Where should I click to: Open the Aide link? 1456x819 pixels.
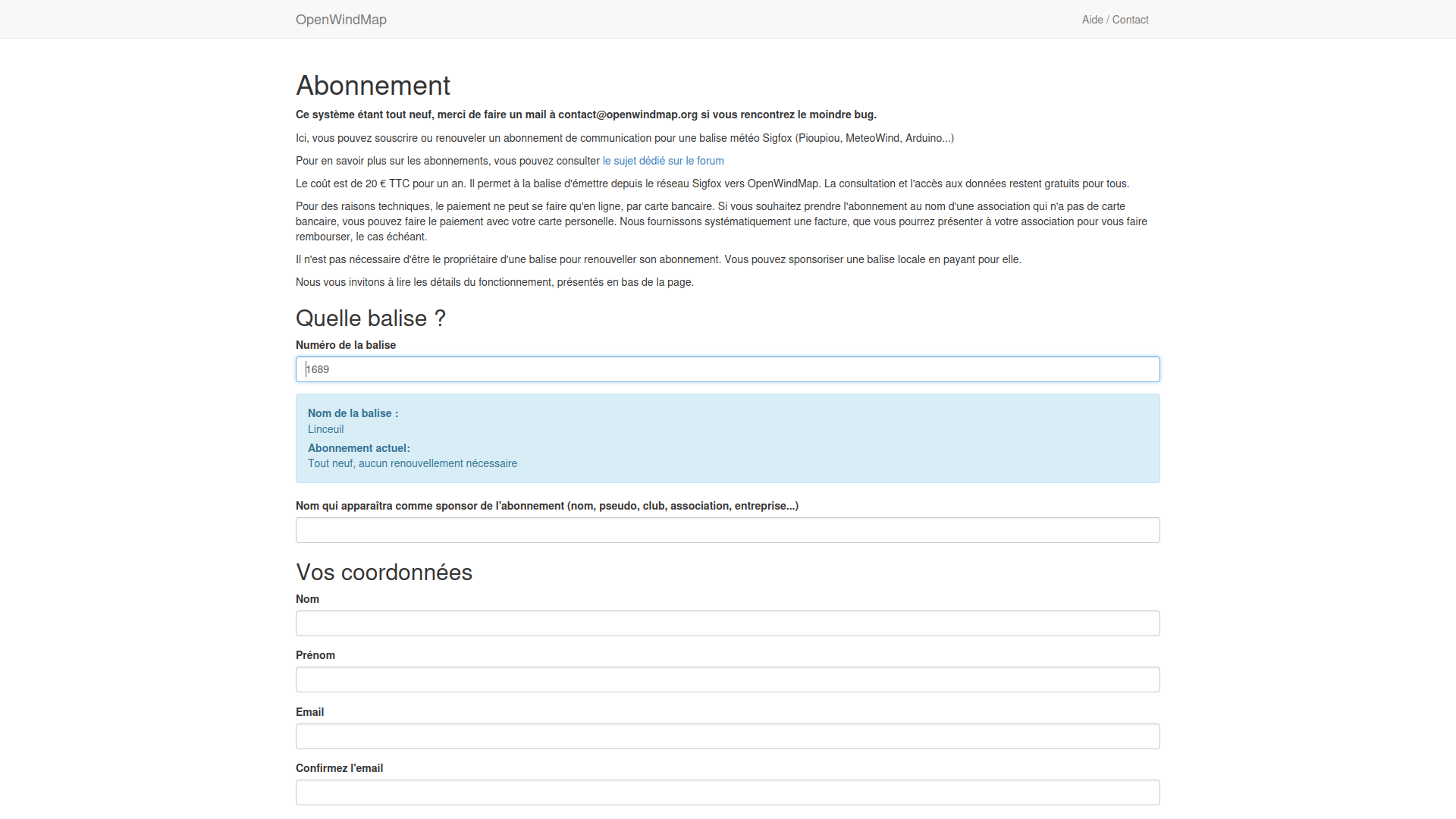(x=1092, y=19)
